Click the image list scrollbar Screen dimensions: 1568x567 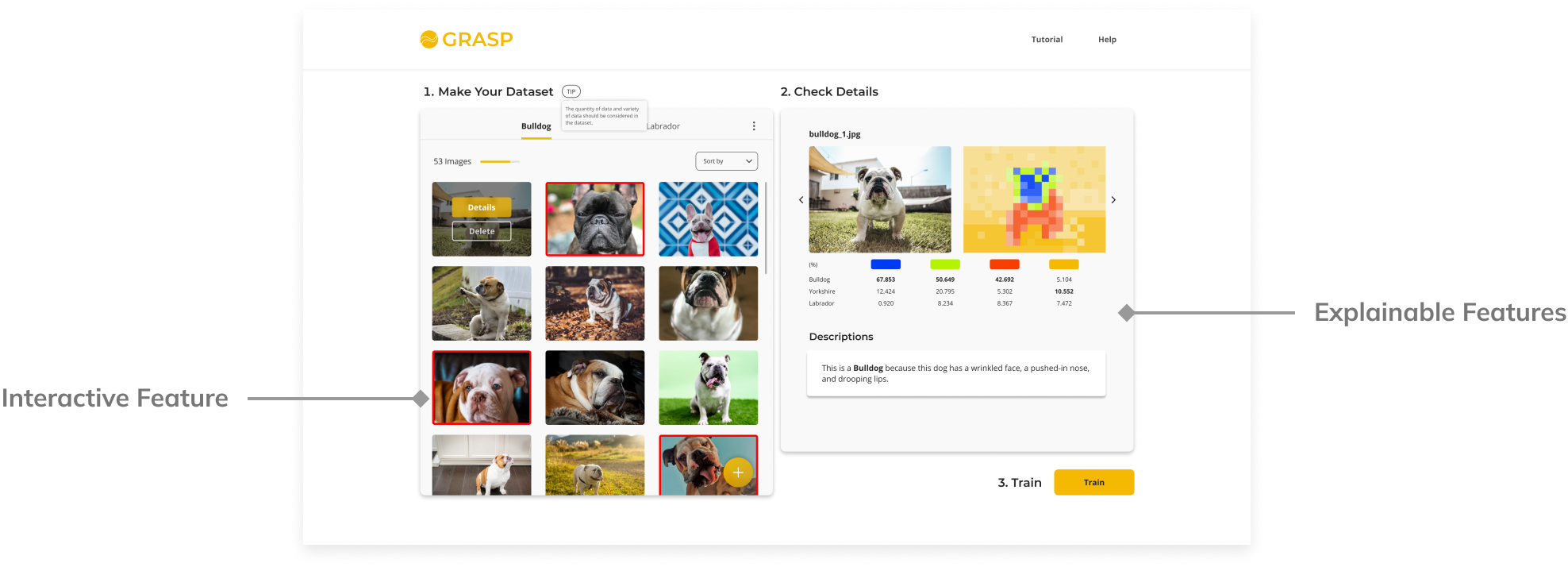[x=766, y=228]
